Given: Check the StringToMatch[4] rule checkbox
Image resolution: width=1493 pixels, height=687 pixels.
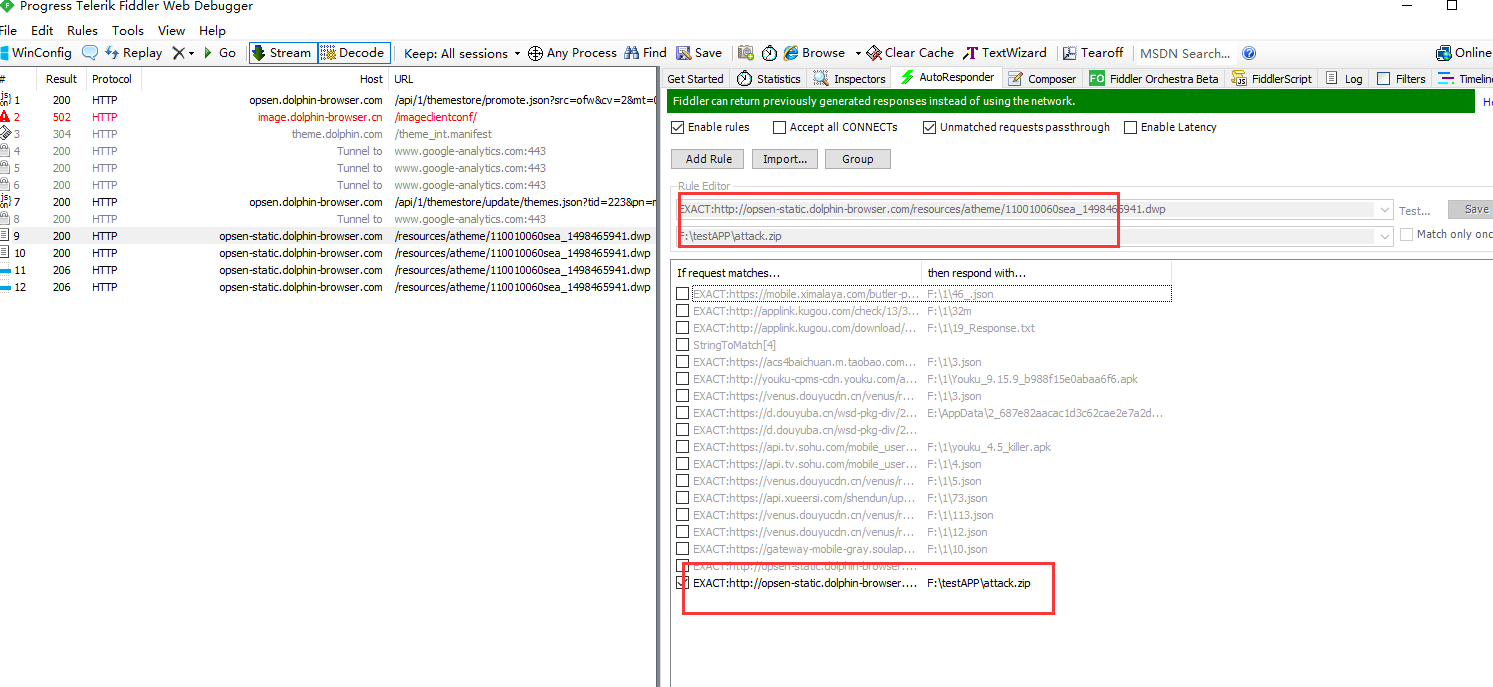Looking at the screenshot, I should click(x=683, y=345).
